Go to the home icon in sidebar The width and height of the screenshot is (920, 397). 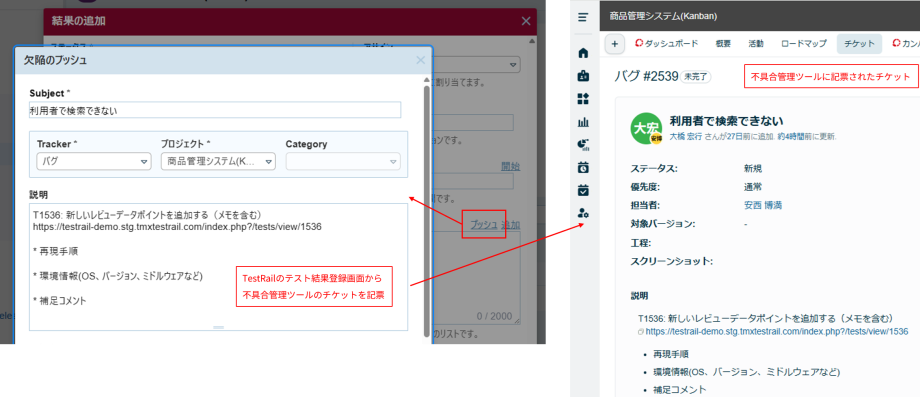583,53
